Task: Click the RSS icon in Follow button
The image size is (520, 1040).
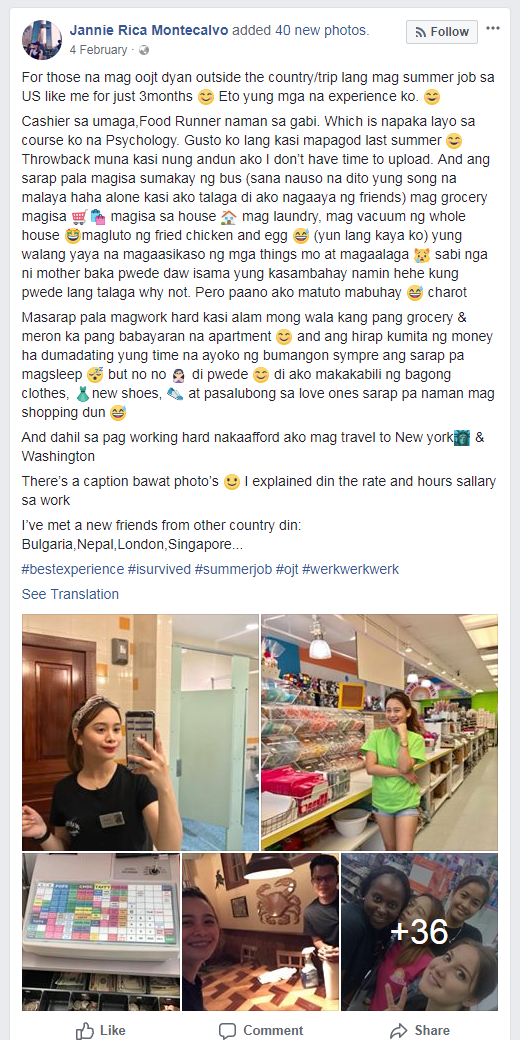Action: click(421, 32)
